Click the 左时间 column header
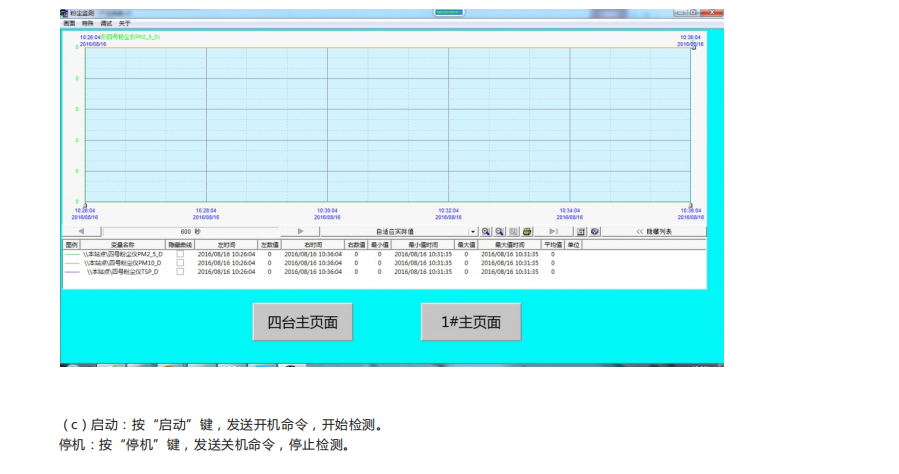 (226, 245)
